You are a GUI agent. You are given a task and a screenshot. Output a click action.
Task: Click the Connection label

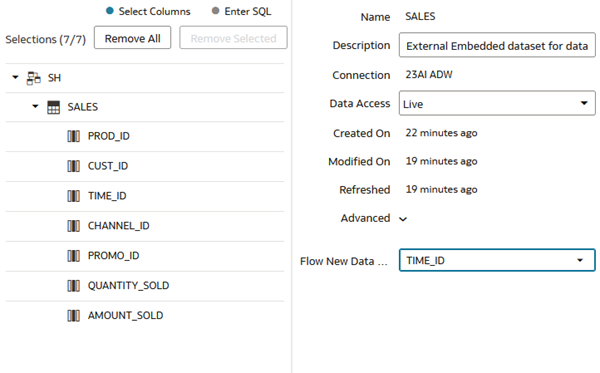coord(361,75)
